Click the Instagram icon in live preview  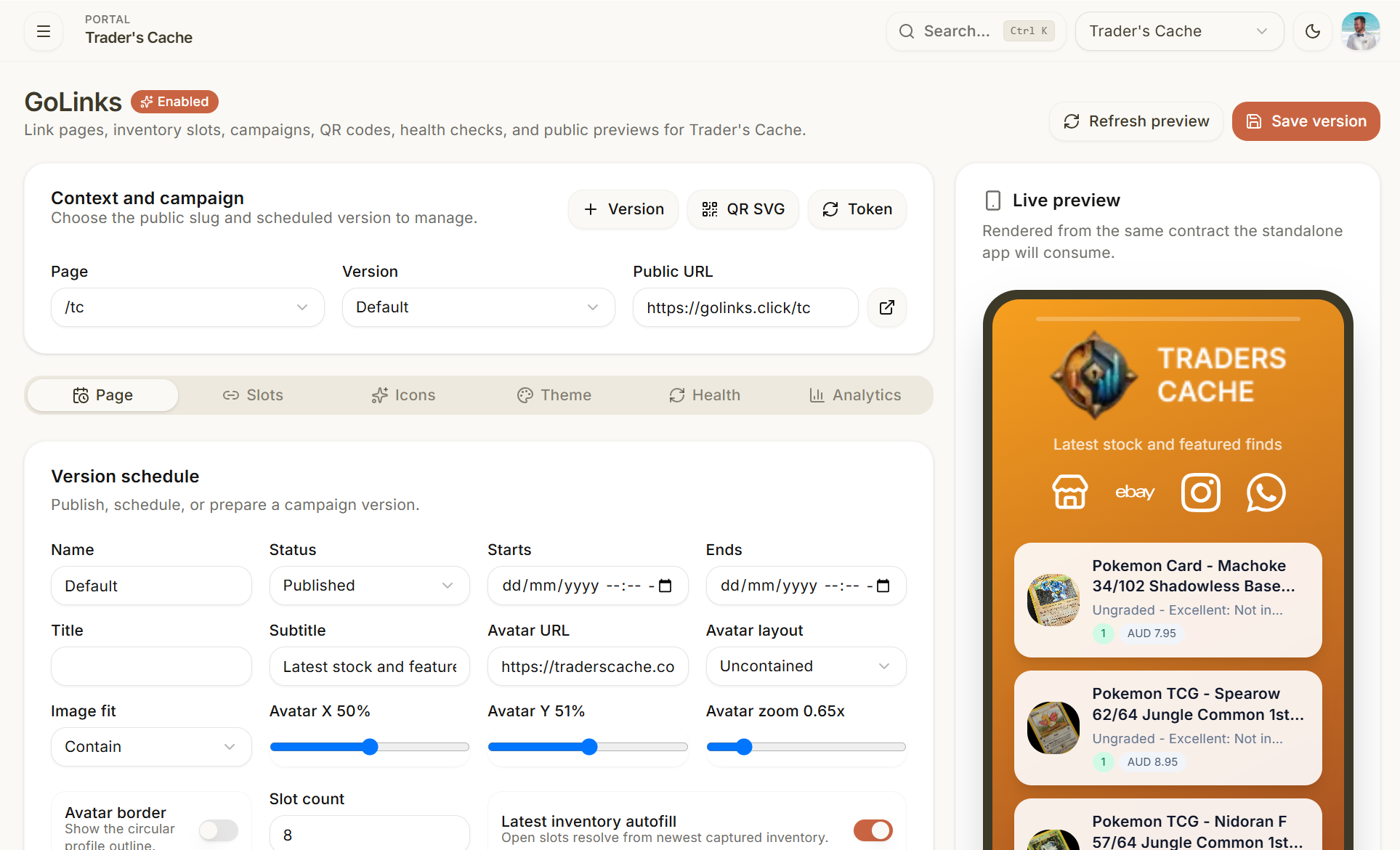[x=1200, y=493]
